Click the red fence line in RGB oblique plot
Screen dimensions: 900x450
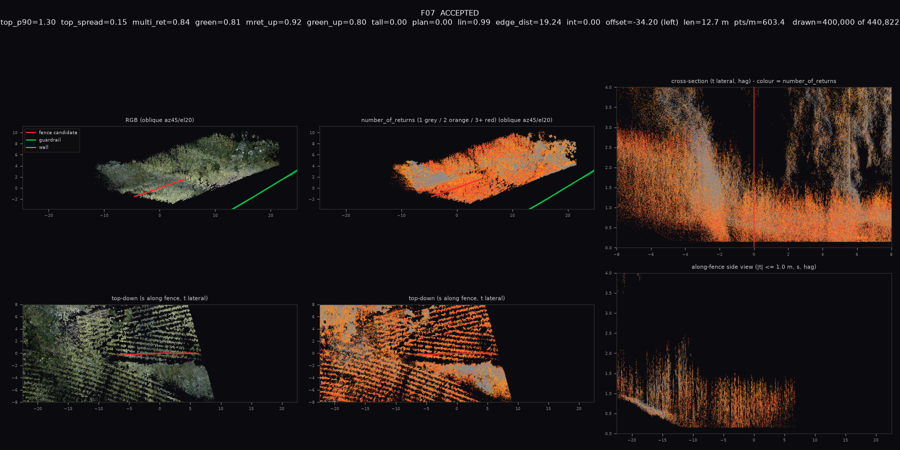point(160,188)
